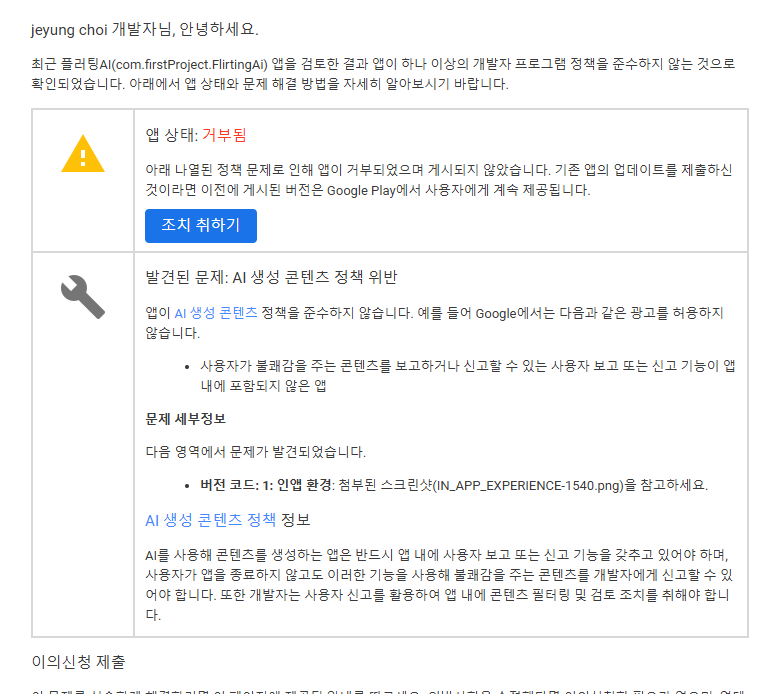Screen dimensions: 763x694
Task: Click the filename IN_APP_EXPERIENCE-1540.png text
Action: pos(527,486)
